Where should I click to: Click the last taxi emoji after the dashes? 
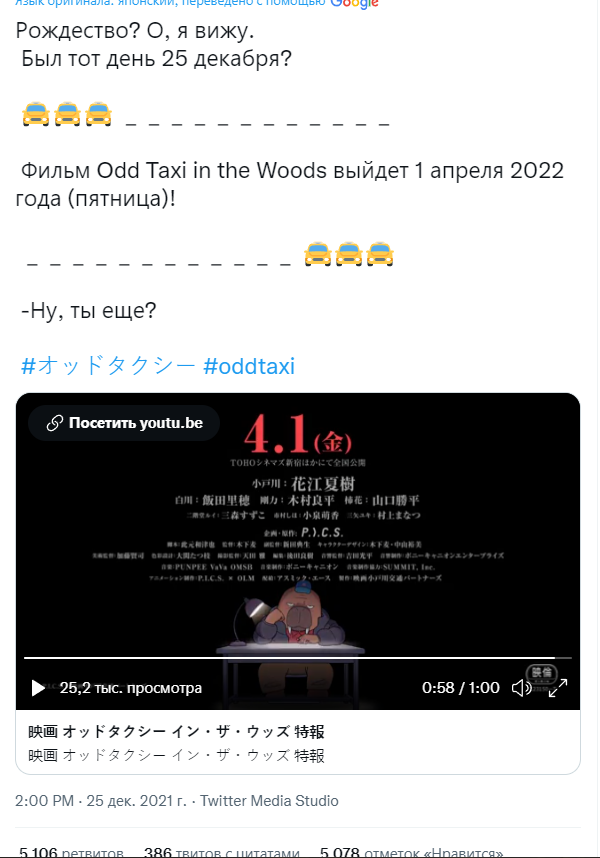point(380,254)
